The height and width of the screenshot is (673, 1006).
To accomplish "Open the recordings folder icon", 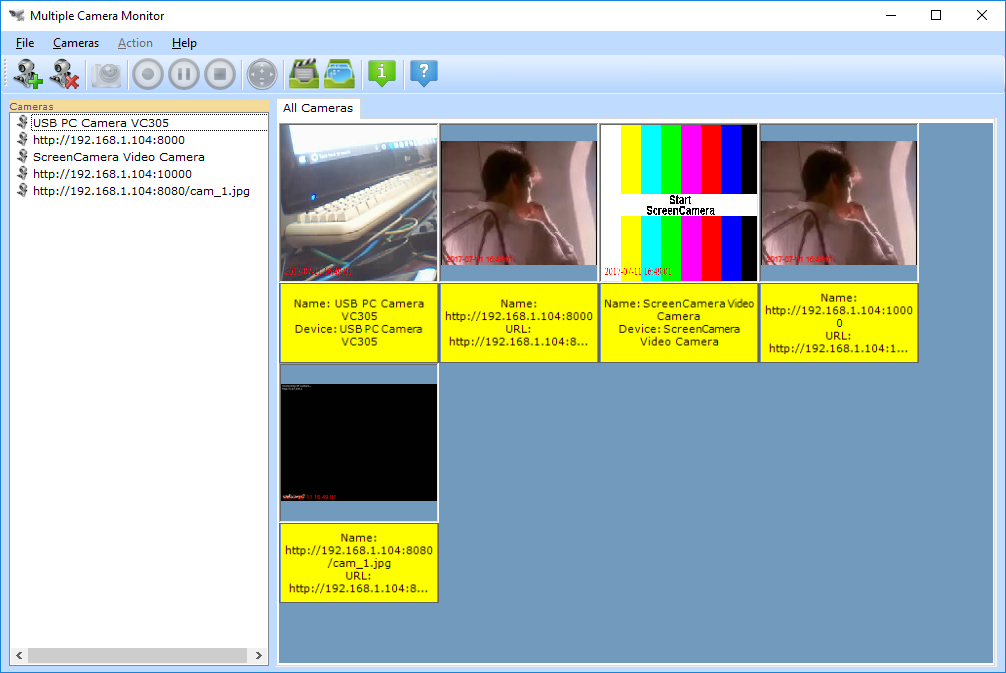I will 305,73.
